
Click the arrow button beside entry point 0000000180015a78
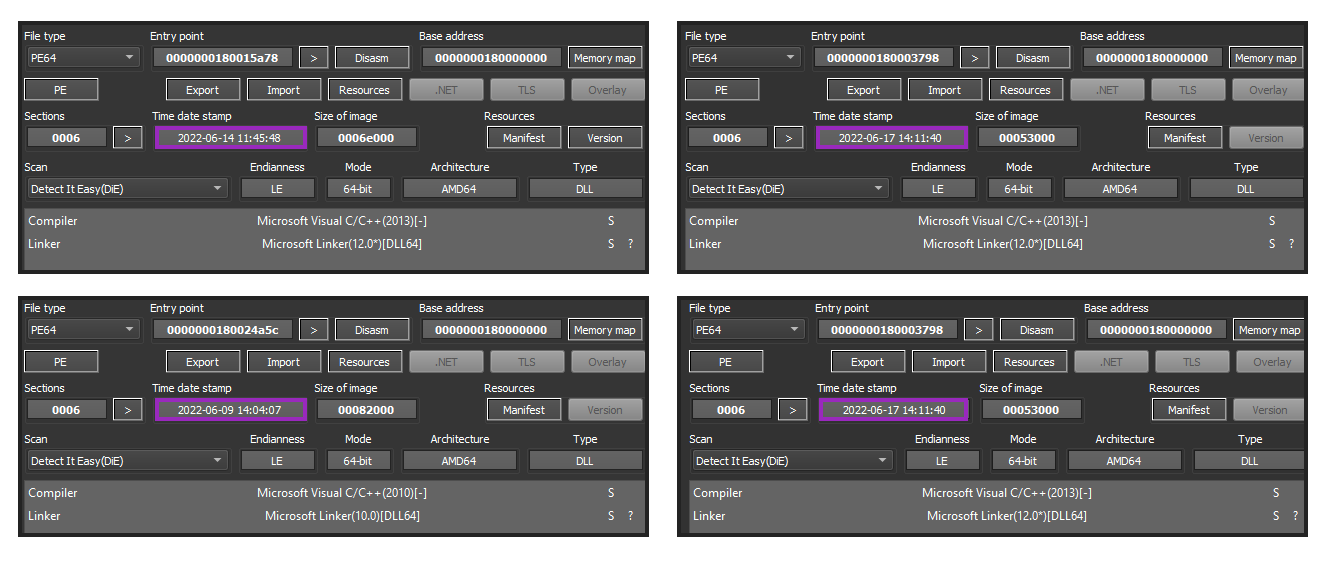pyautogui.click(x=313, y=58)
